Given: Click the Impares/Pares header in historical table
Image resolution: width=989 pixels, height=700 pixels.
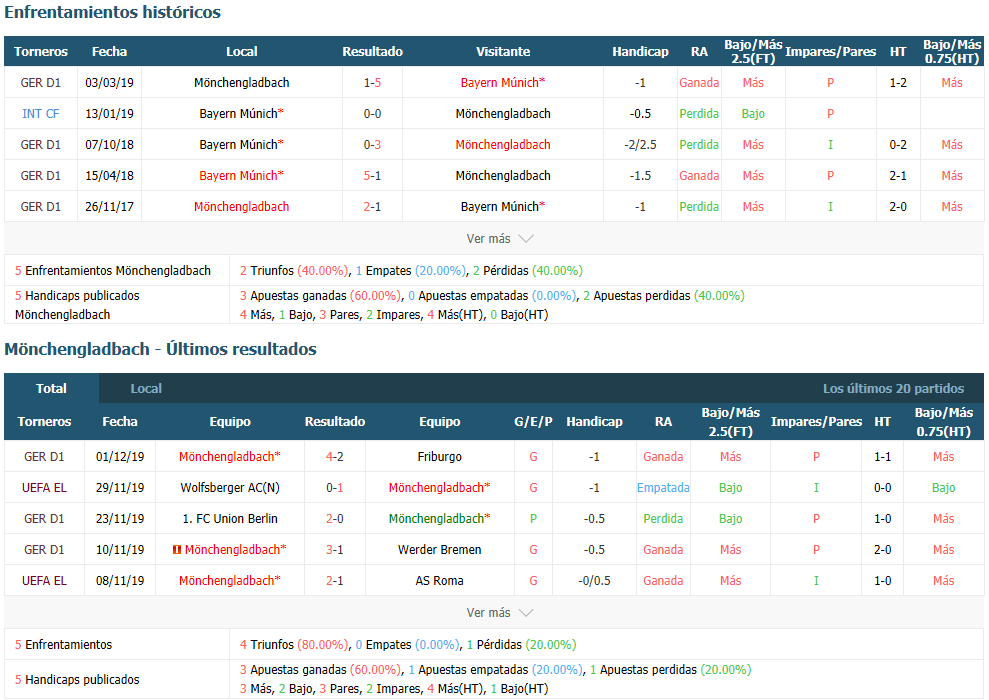Looking at the screenshot, I should tap(830, 52).
